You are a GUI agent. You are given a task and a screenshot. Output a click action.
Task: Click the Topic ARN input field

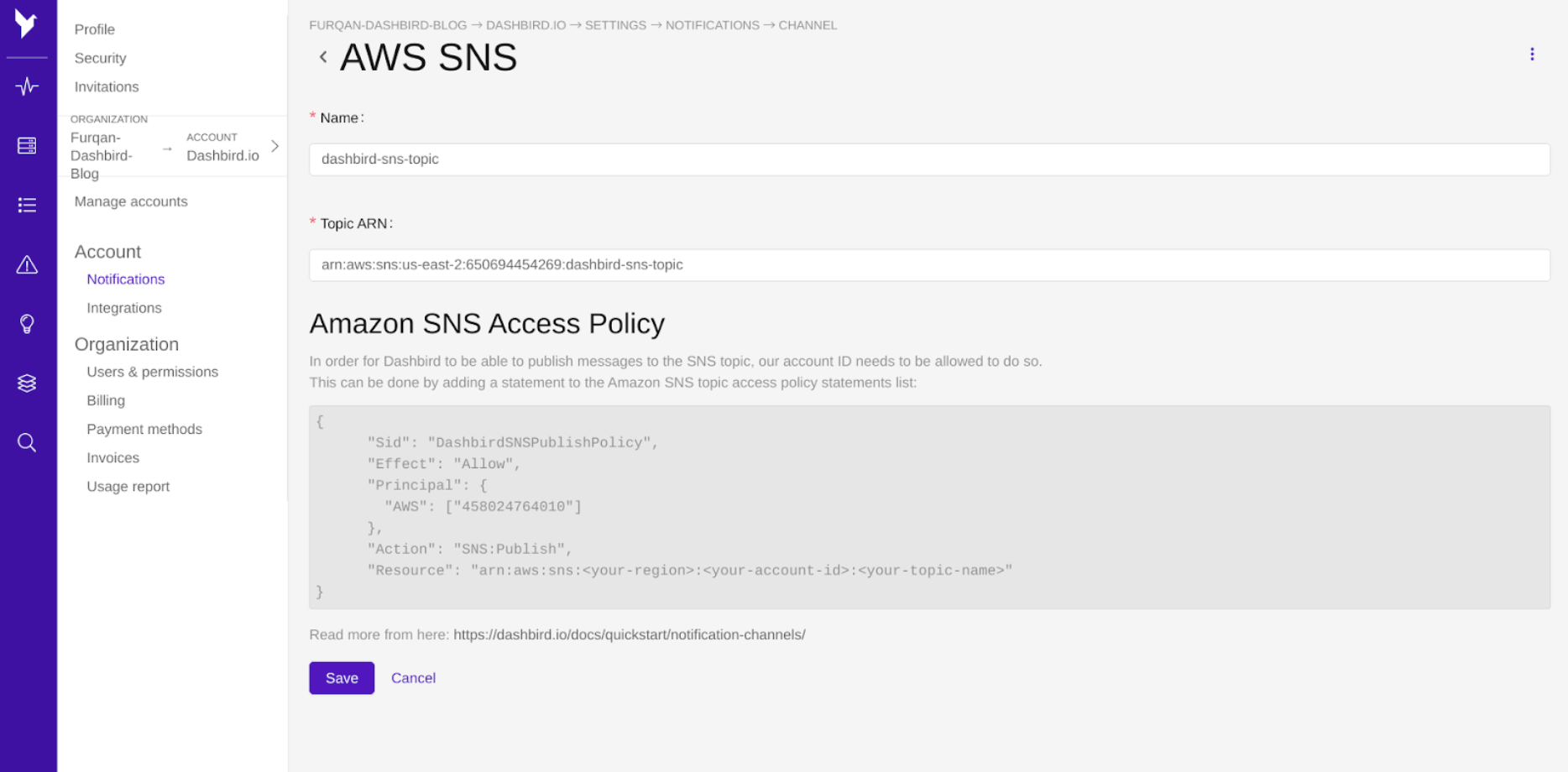[x=923, y=264]
